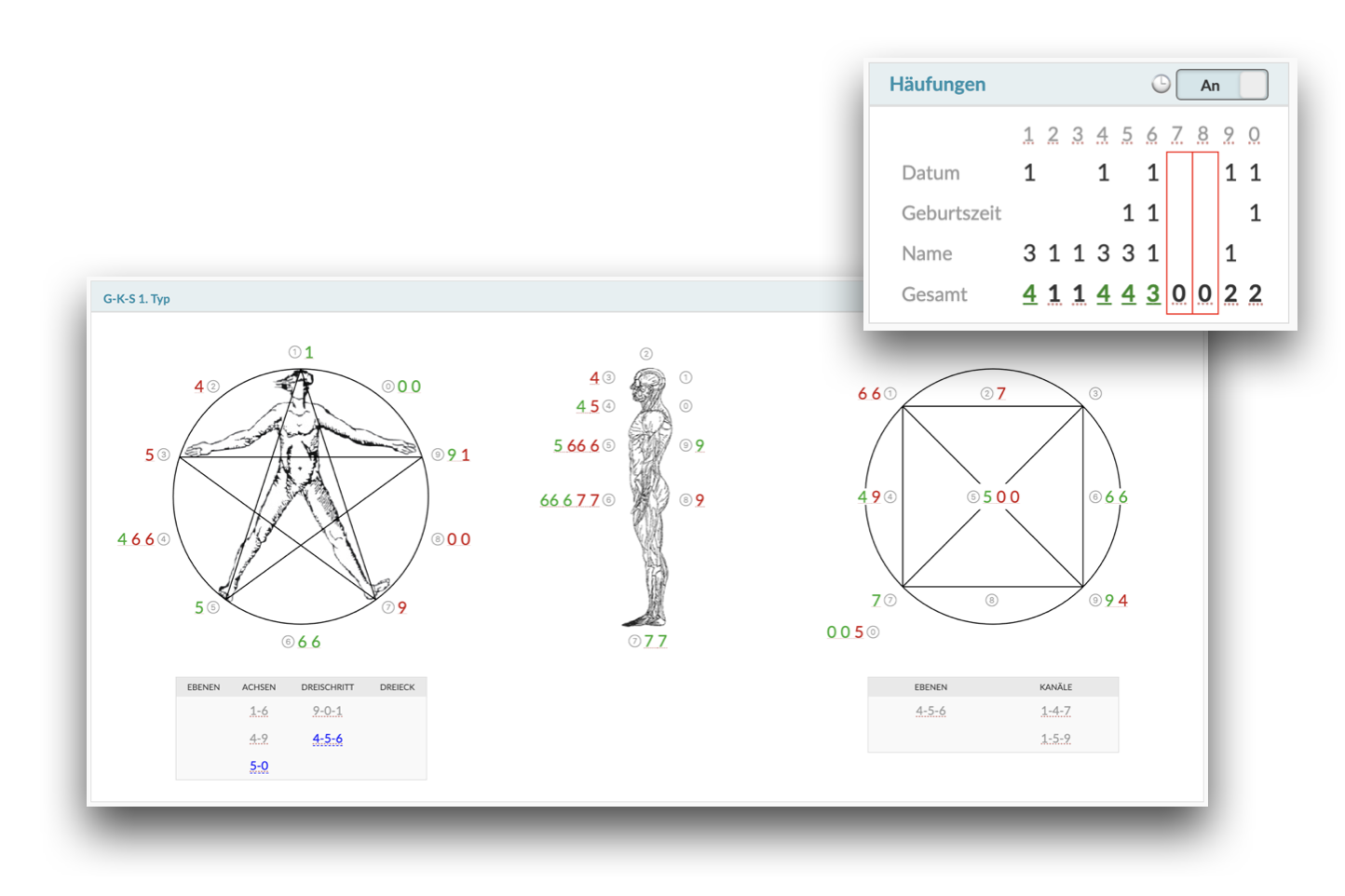Select column header 2 in Häufungen table

[1053, 135]
